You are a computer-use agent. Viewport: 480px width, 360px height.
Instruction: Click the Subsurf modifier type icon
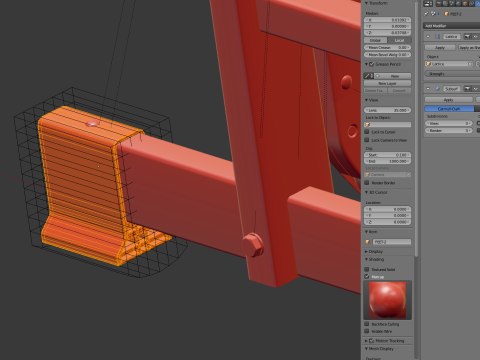click(x=438, y=89)
